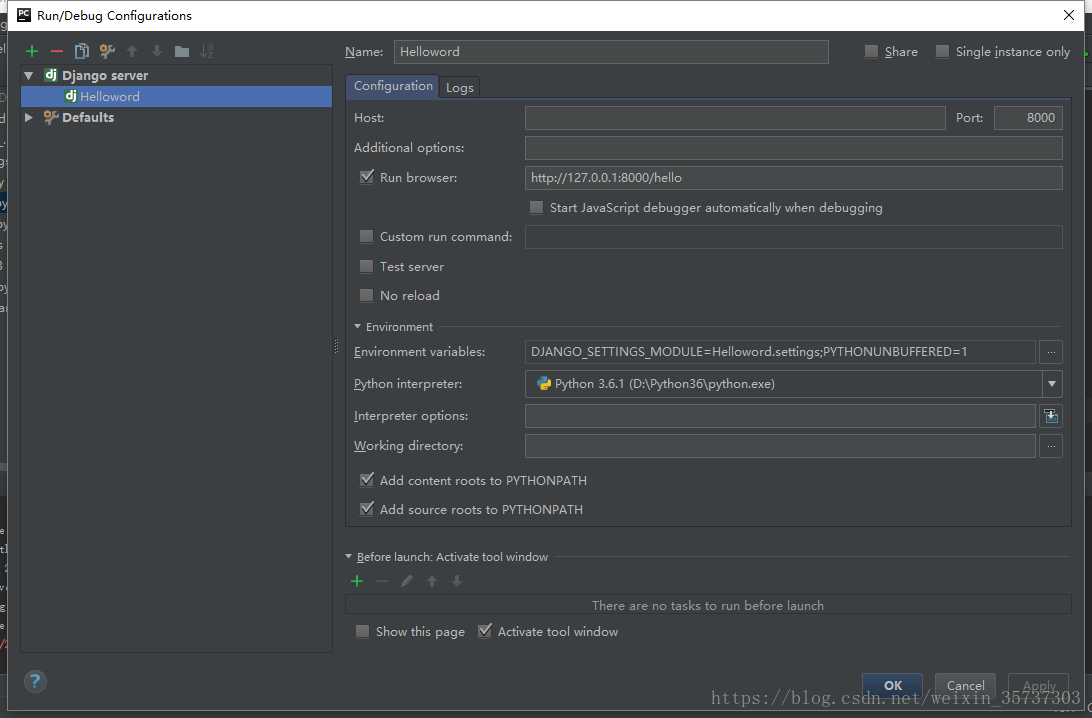Click the OK button
1092x718 pixels.
coord(892,685)
